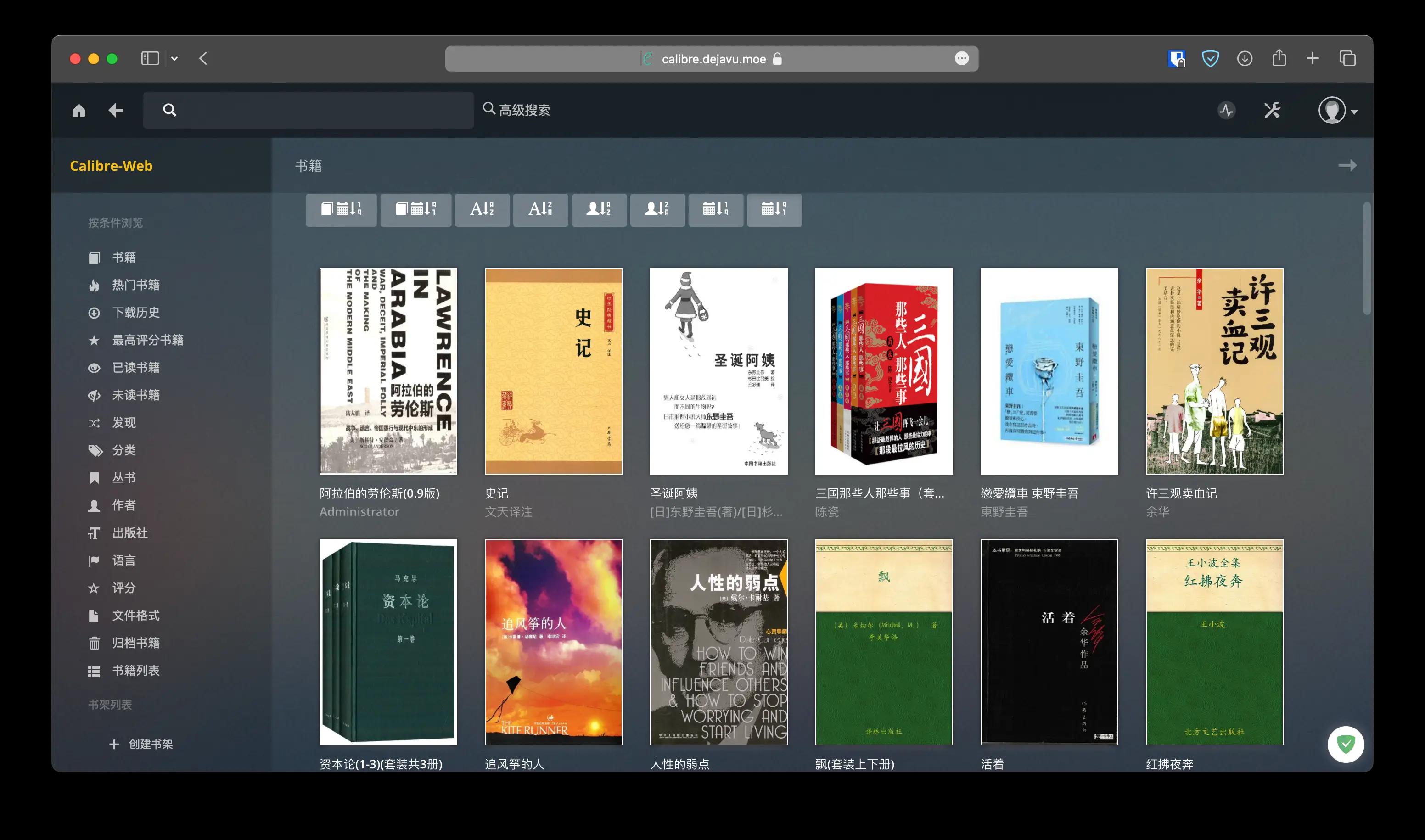Open page options ellipsis in address bar

(961, 58)
